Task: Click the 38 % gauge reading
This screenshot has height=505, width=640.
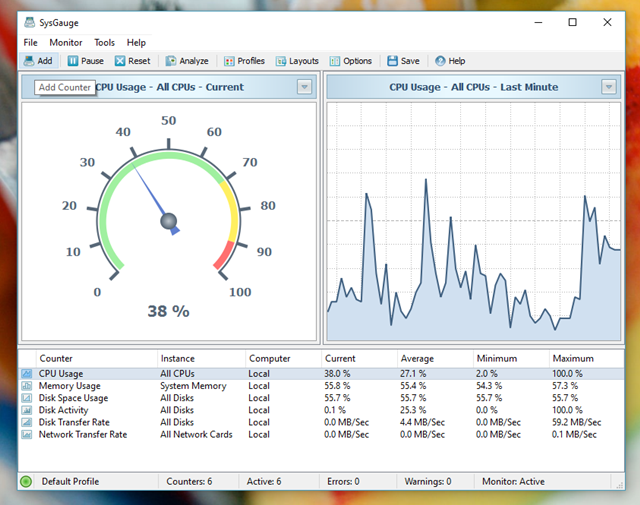Action: click(168, 311)
